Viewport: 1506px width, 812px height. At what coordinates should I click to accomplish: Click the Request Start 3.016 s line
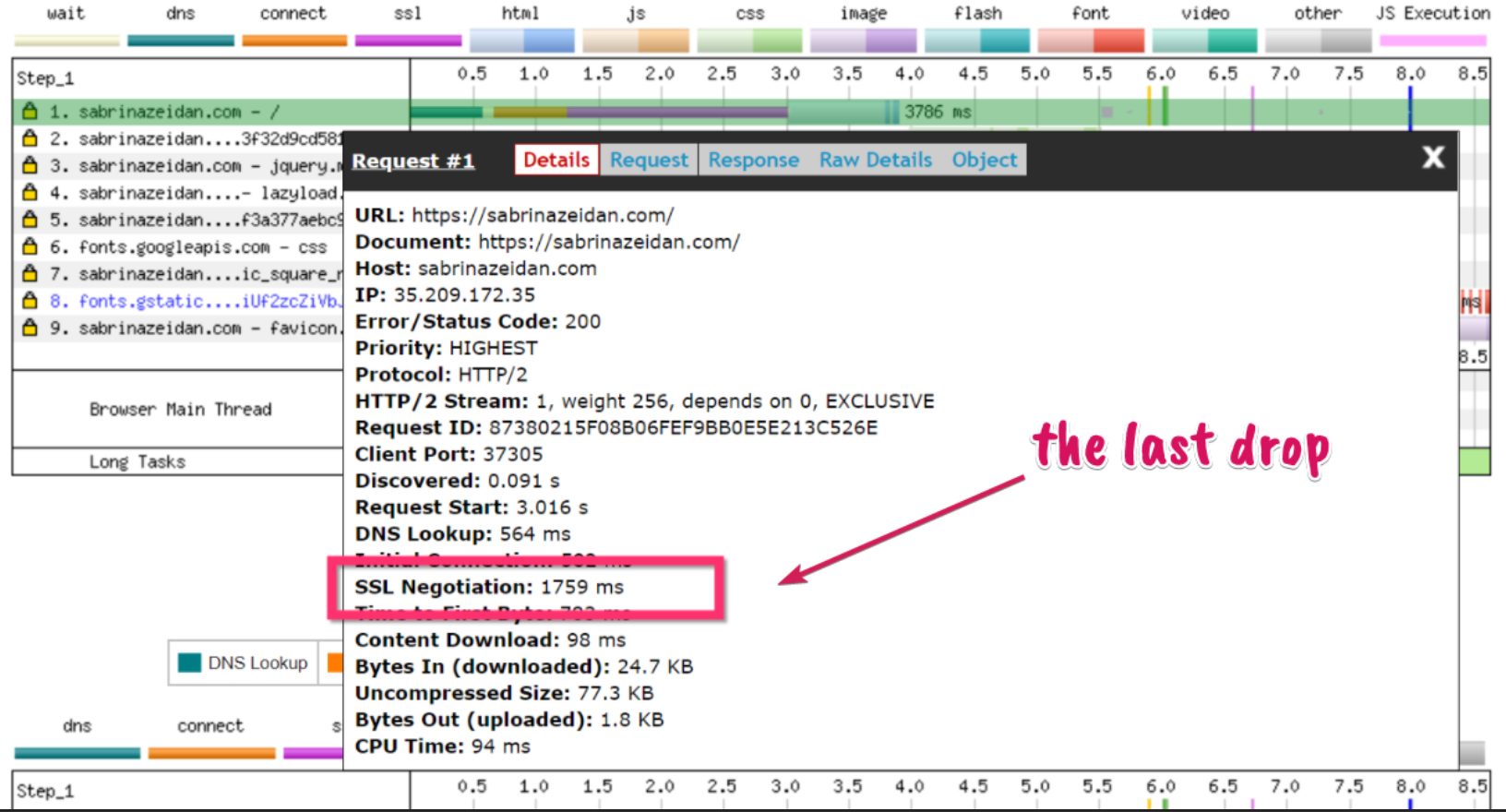(472, 507)
